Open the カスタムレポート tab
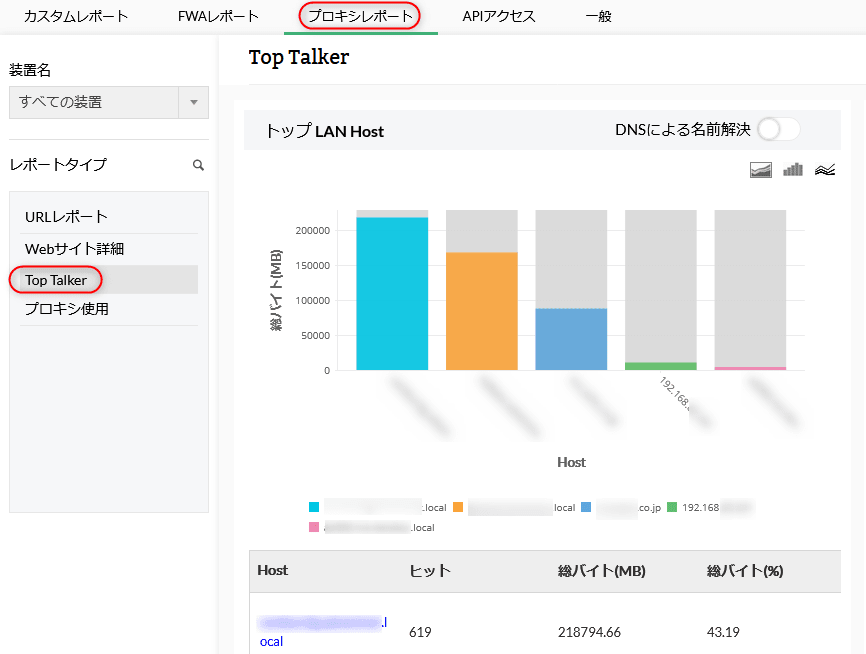 pyautogui.click(x=76, y=16)
